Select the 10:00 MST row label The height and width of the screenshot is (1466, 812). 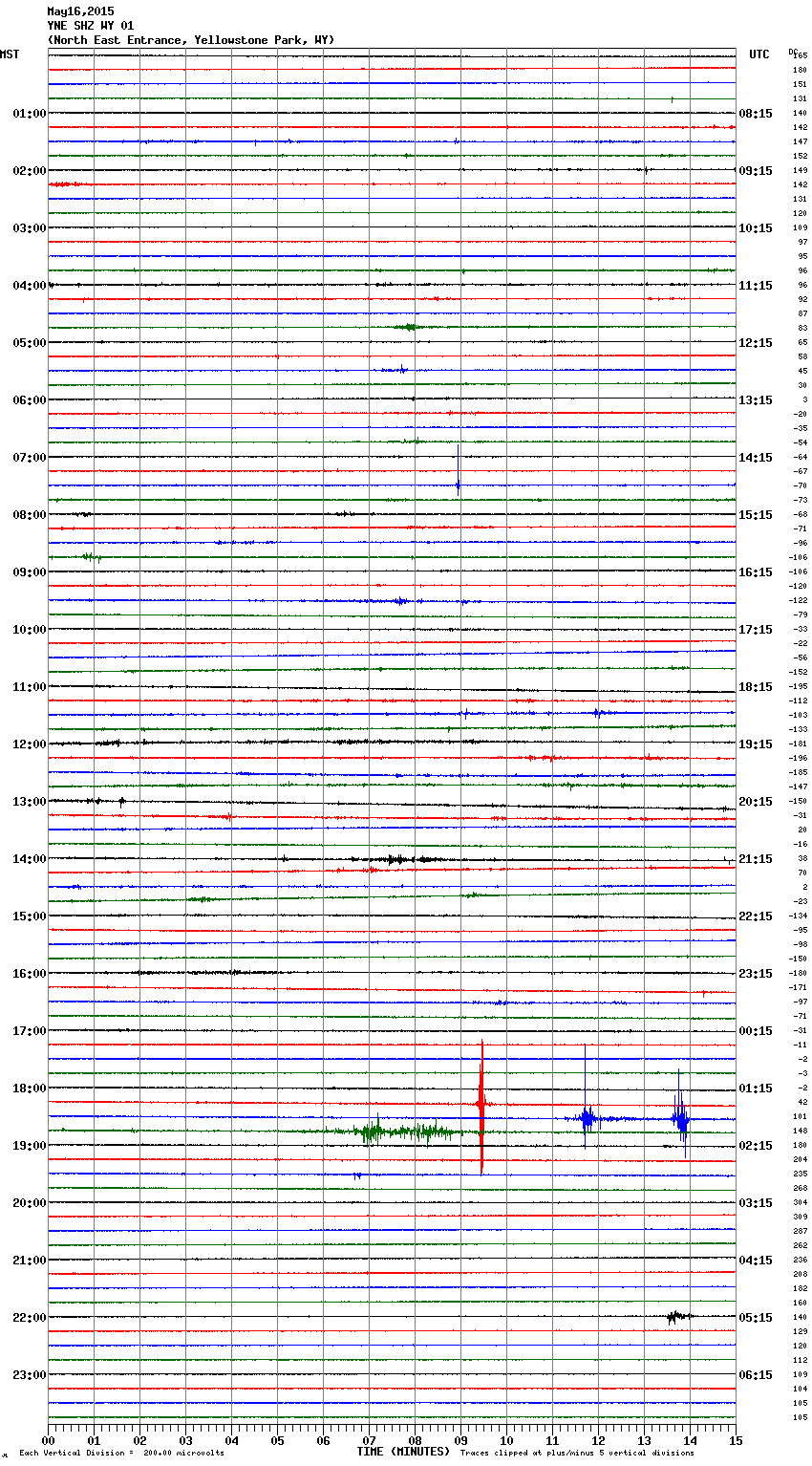click(29, 630)
